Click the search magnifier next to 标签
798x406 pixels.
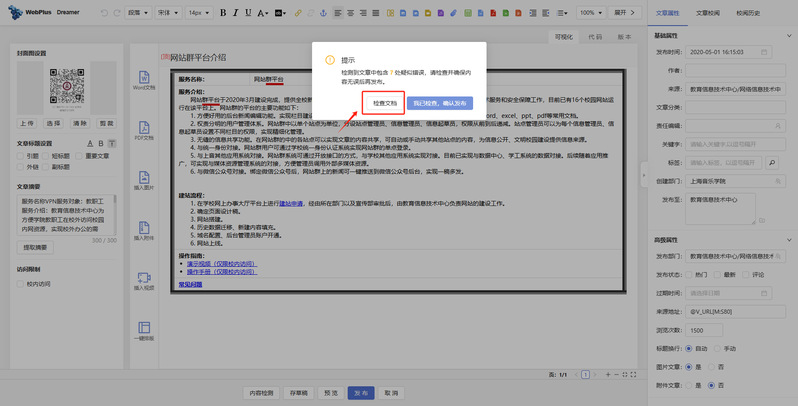click(x=772, y=163)
